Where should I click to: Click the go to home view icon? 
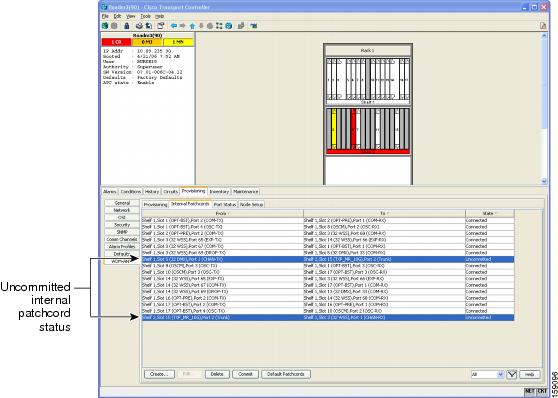tap(193, 26)
